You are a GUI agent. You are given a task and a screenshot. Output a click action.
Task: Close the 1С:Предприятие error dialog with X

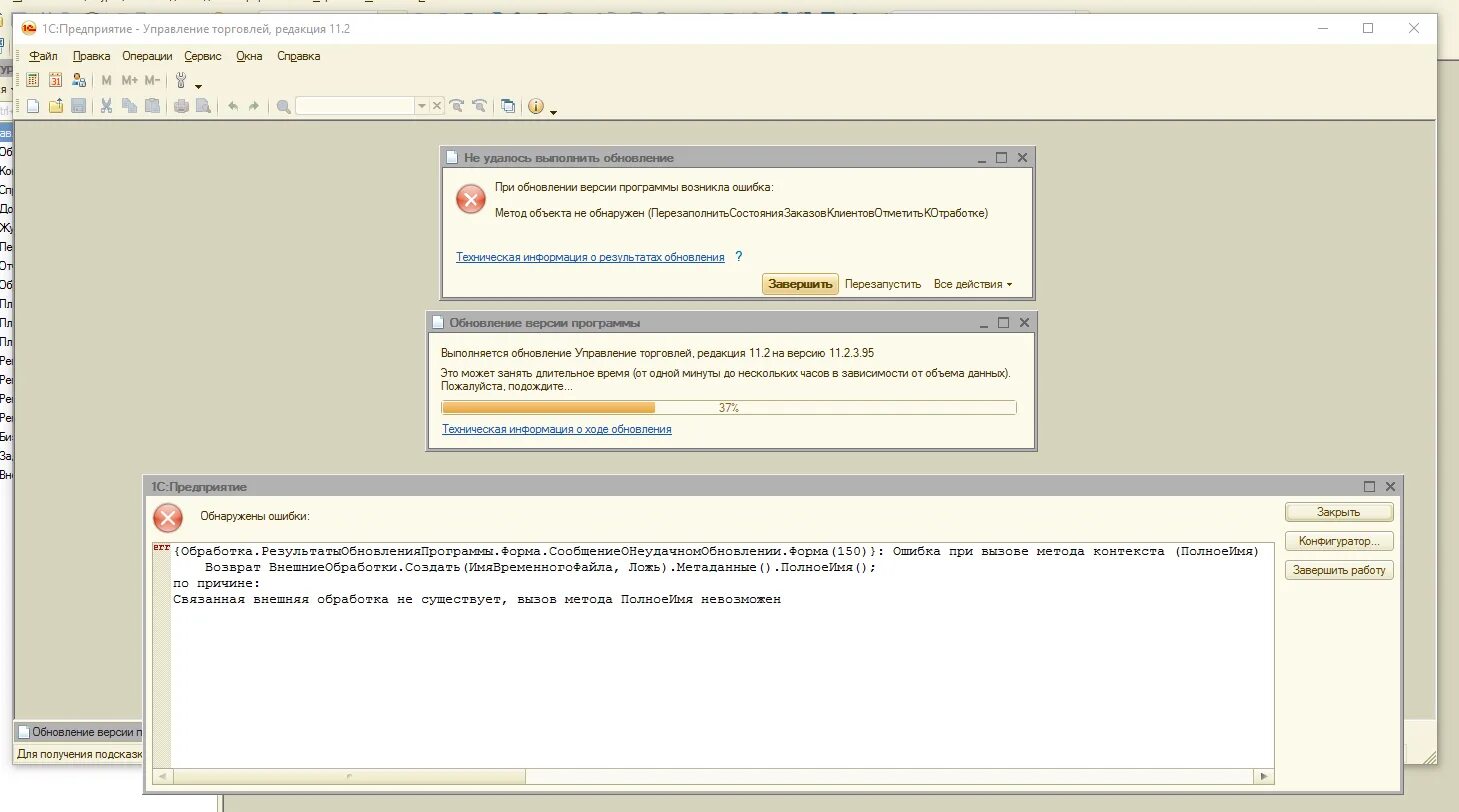(x=1390, y=486)
